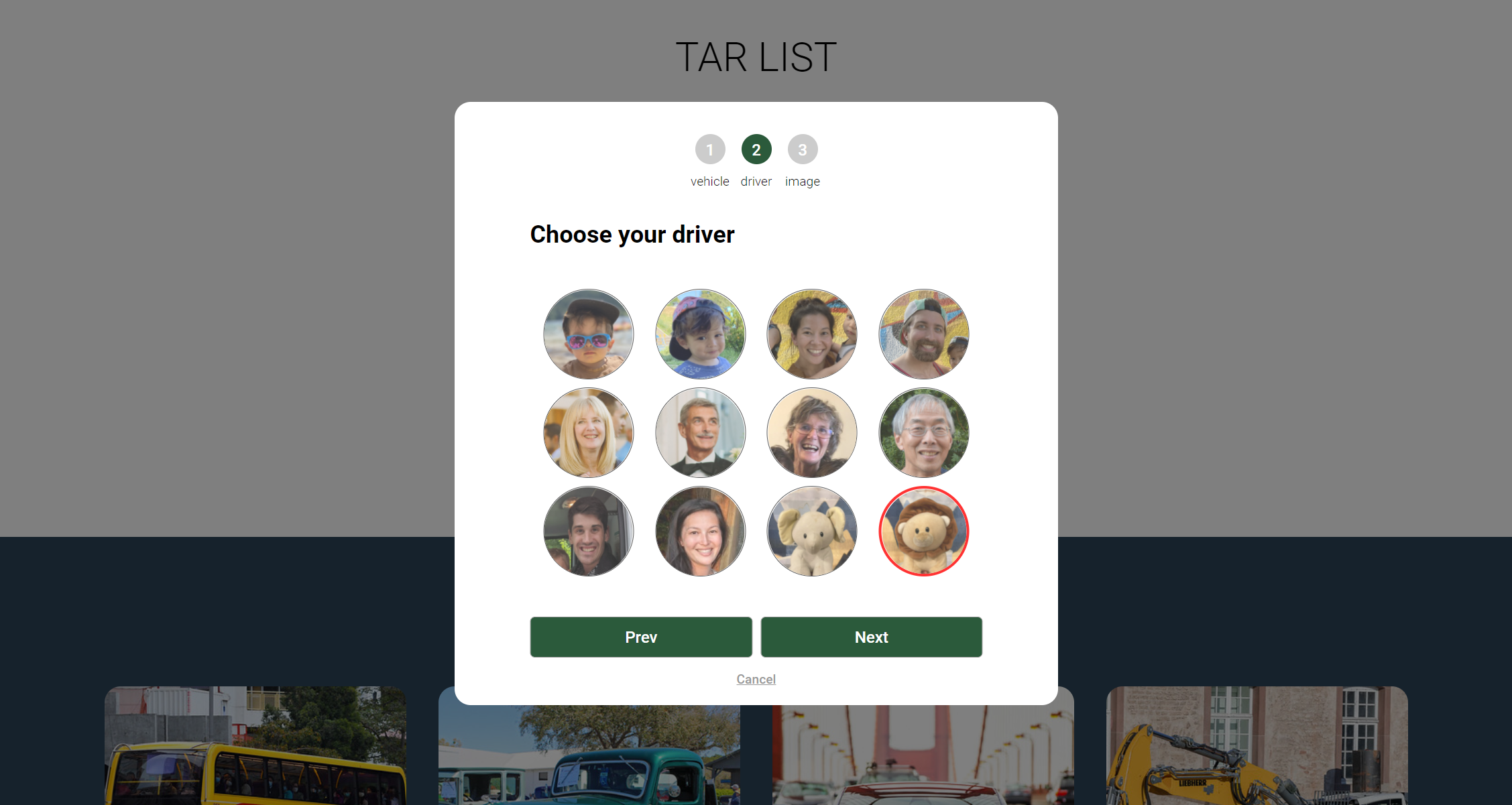Screen dimensions: 1512x805
Task: Pick the dark-haired young man driver avatar
Action: [589, 531]
